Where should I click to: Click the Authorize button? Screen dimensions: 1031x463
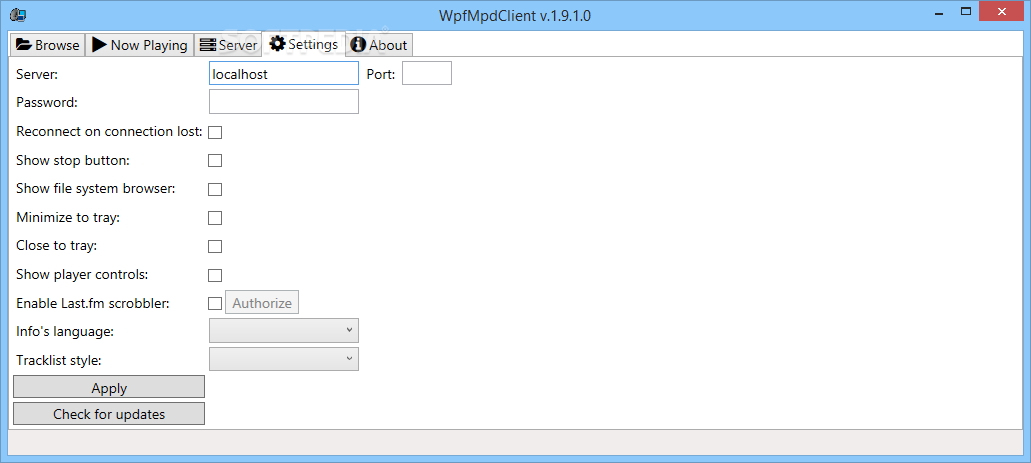262,303
